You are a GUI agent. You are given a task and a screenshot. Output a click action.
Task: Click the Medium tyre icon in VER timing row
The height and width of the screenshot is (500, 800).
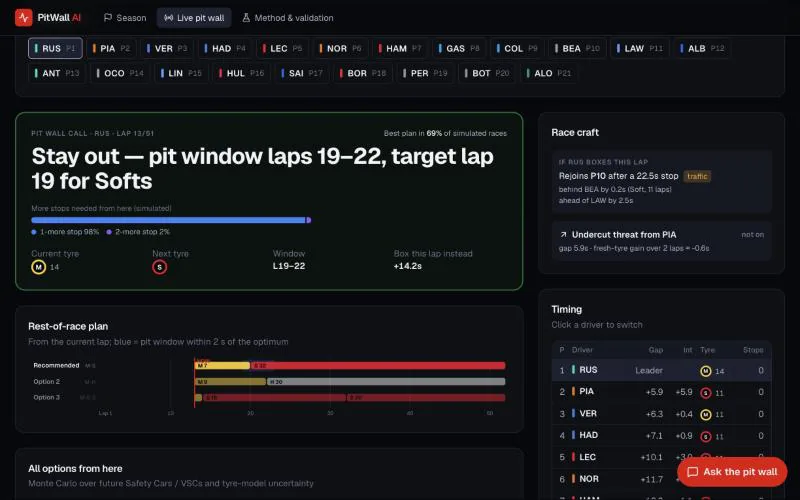706,414
